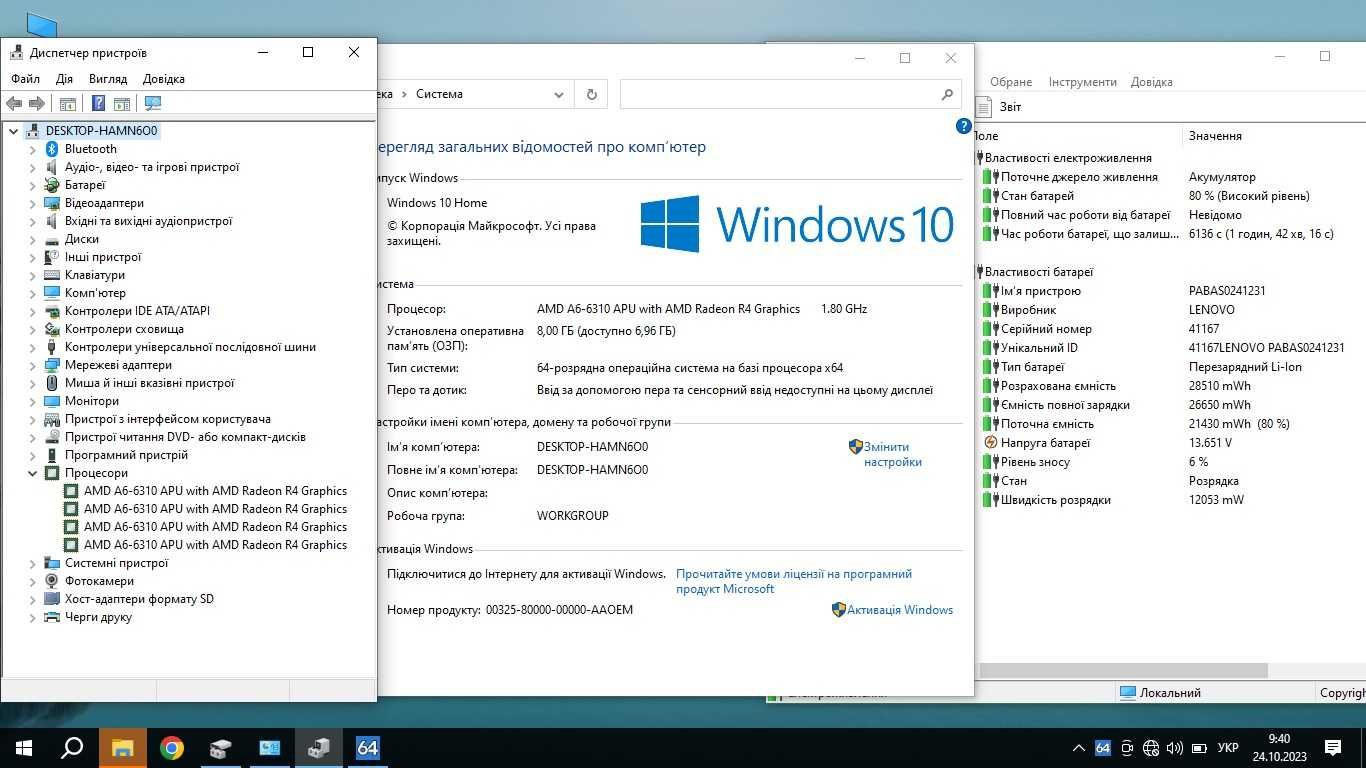Open the Windows Start menu
1366x768 pixels.
tap(24, 747)
